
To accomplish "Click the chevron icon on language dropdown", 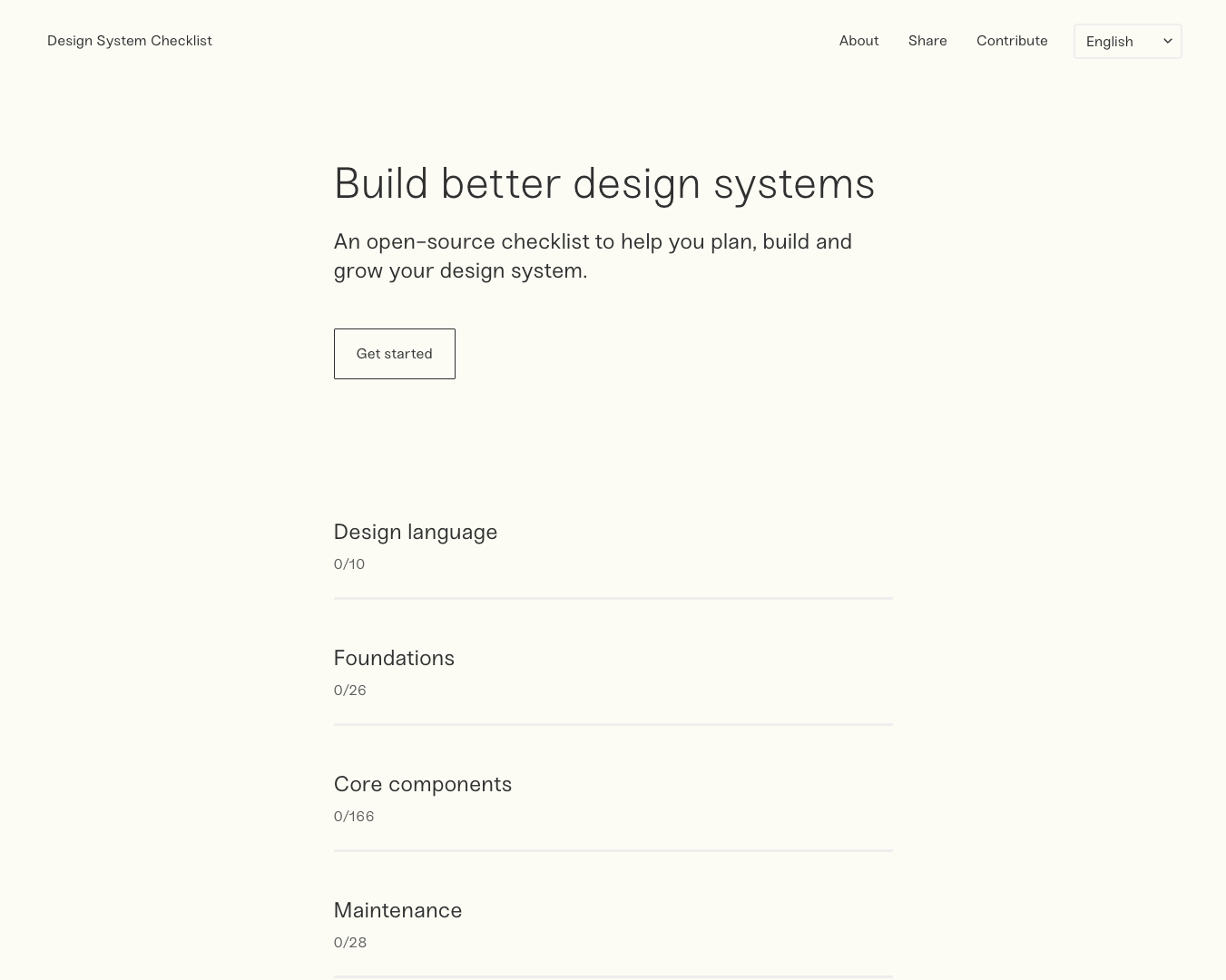I will click(1167, 41).
